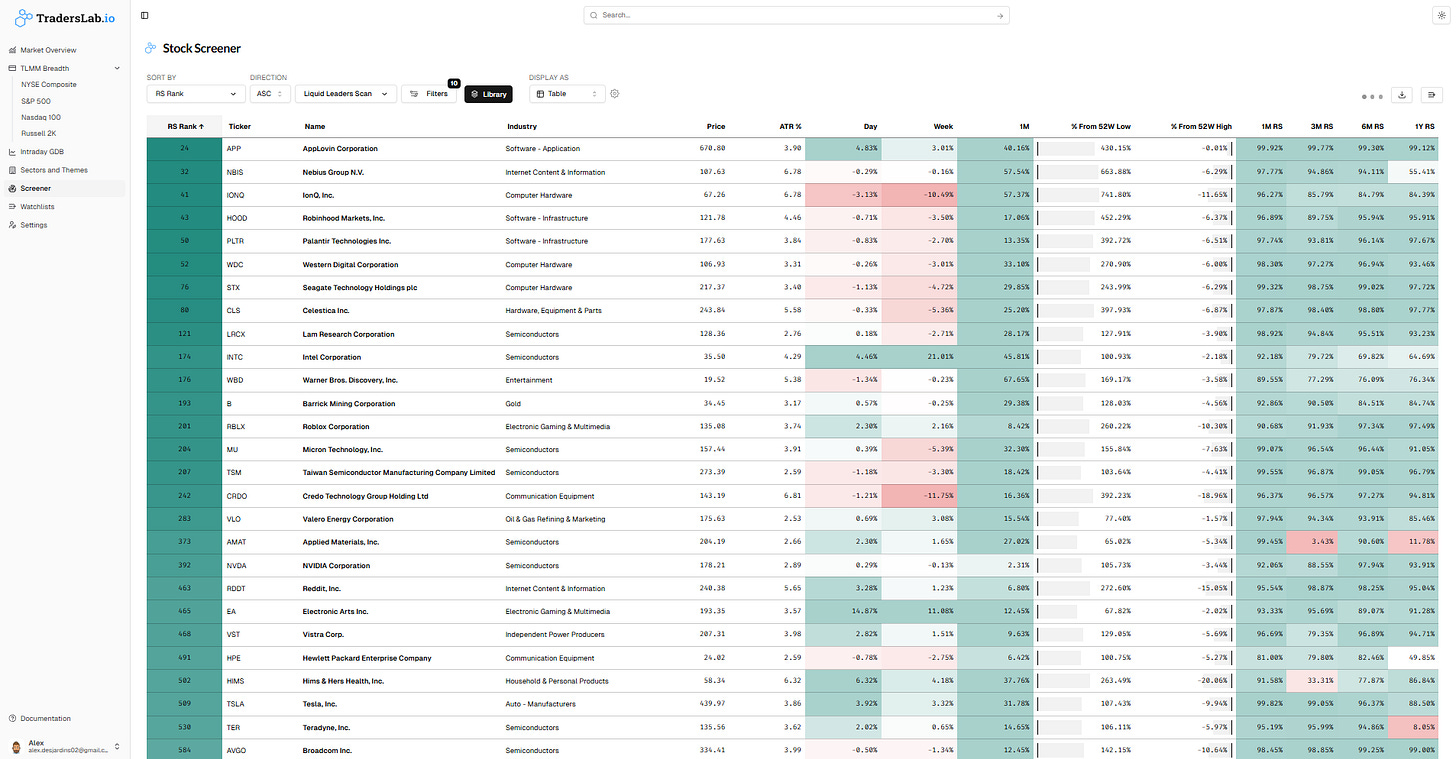Image resolution: width=1456 pixels, height=759 pixels.
Task: Open the Liquid Leaders Scan dropdown
Action: coord(345,94)
